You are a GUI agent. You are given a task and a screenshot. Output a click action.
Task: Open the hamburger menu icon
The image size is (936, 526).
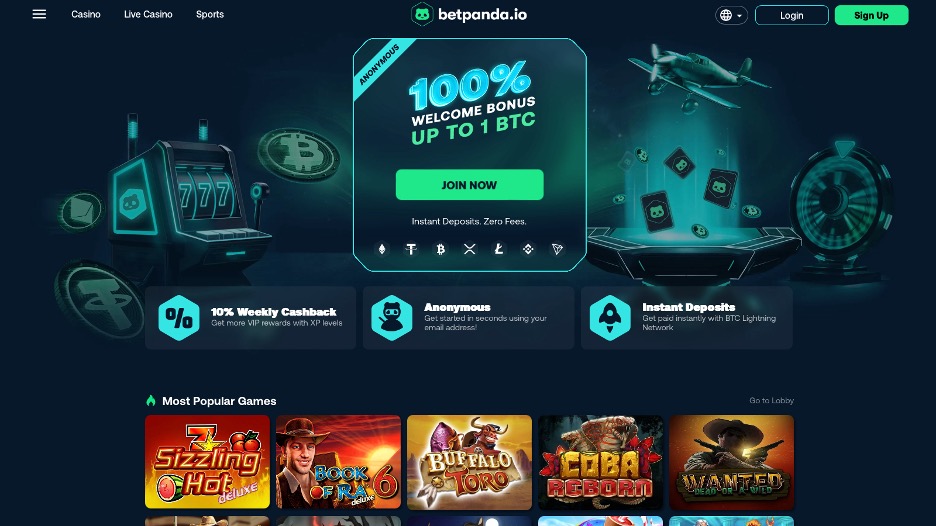coord(39,14)
